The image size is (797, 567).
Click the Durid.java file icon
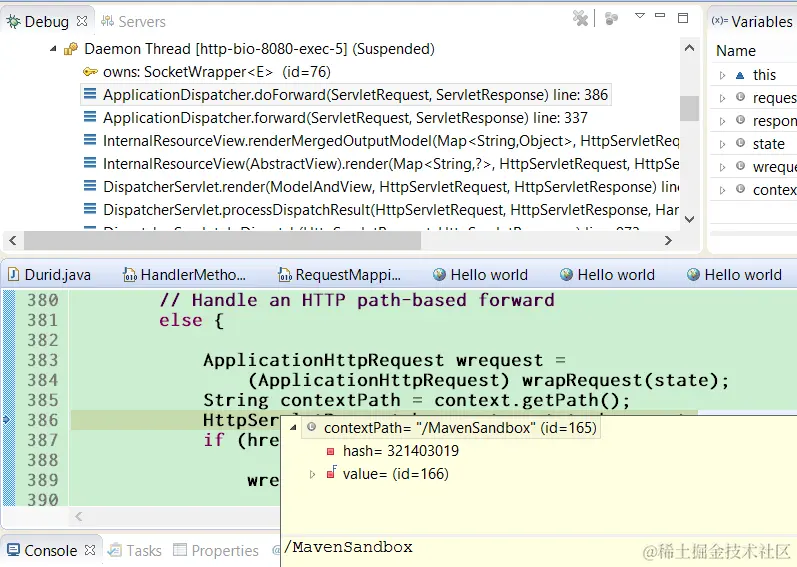click(x=14, y=274)
